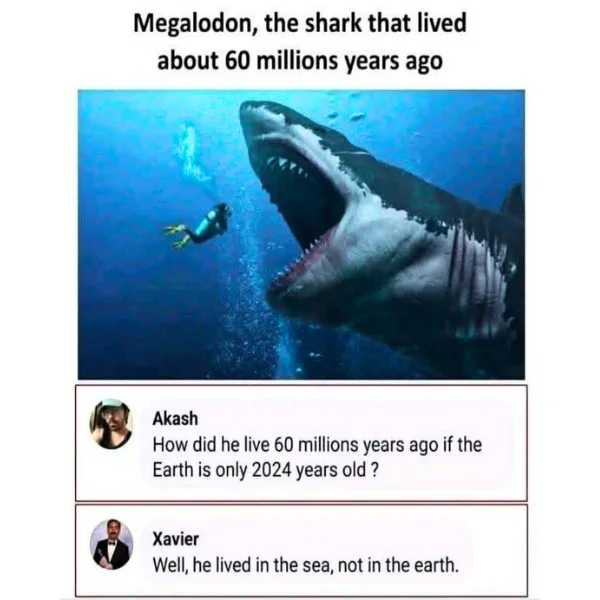Screen dimensions: 600x600
Task: Open Akash's profile picture
Action: [x=111, y=424]
